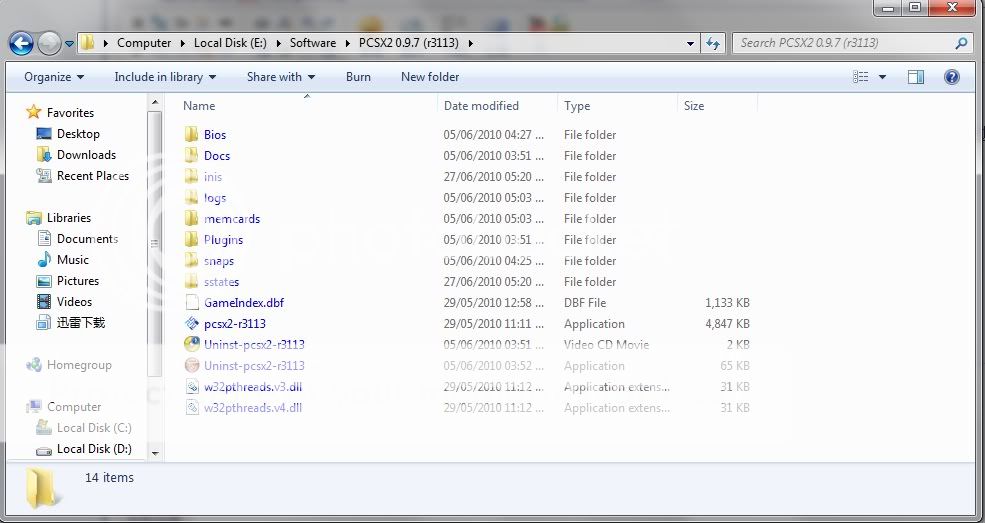The height and width of the screenshot is (523, 985).
Task: Click the Search PCSX2 0.9.7 input field
Action: point(845,43)
